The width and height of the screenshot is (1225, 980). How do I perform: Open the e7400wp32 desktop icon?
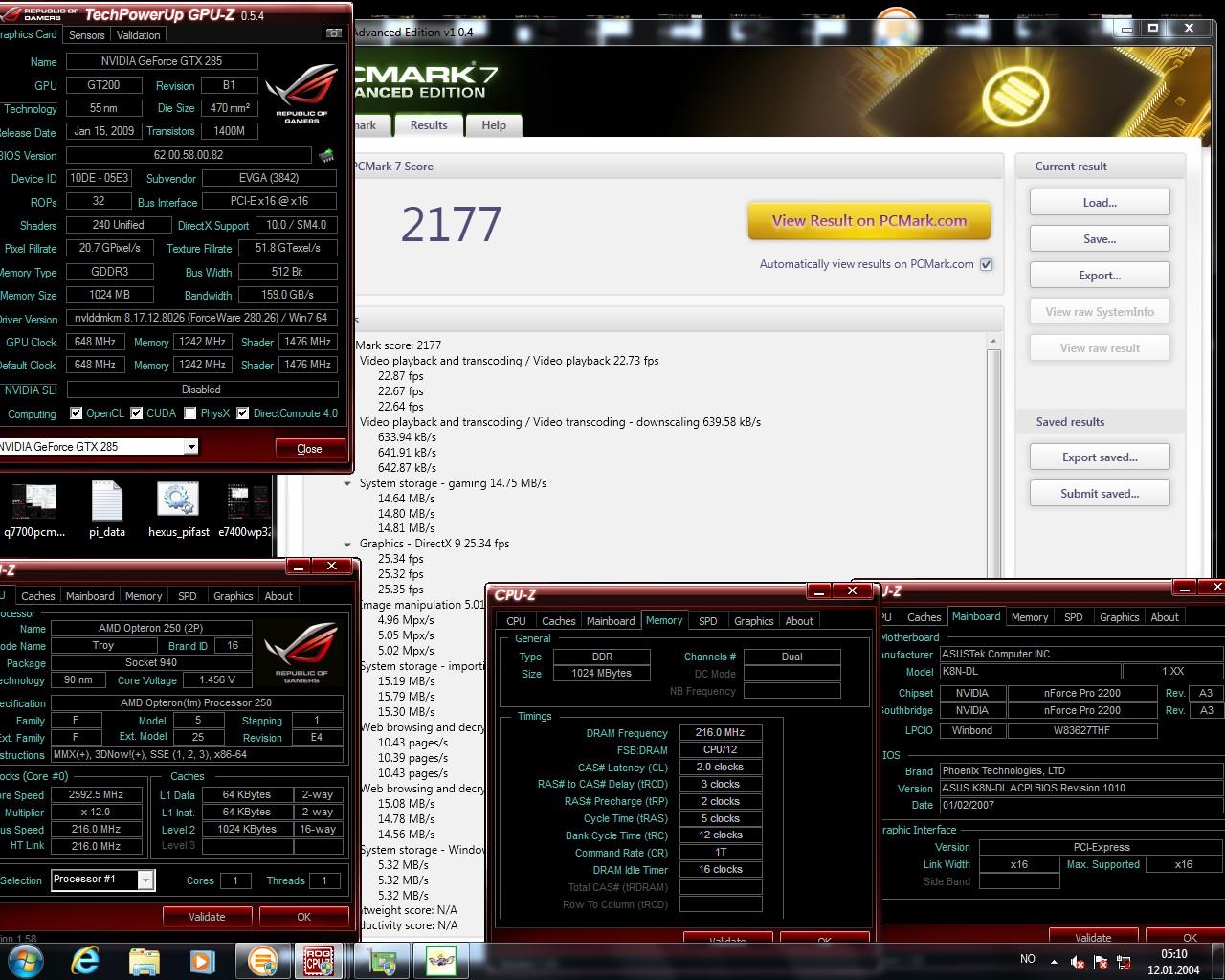pos(247,511)
